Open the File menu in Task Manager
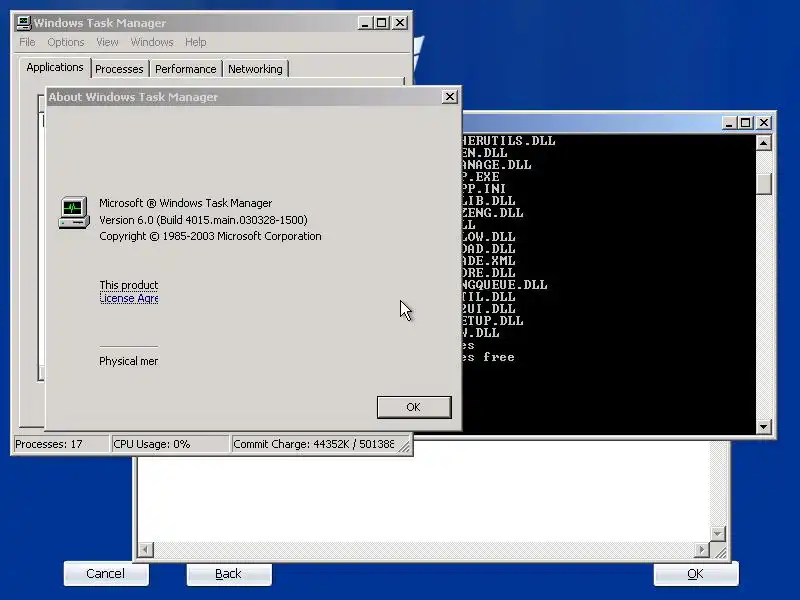 click(27, 42)
